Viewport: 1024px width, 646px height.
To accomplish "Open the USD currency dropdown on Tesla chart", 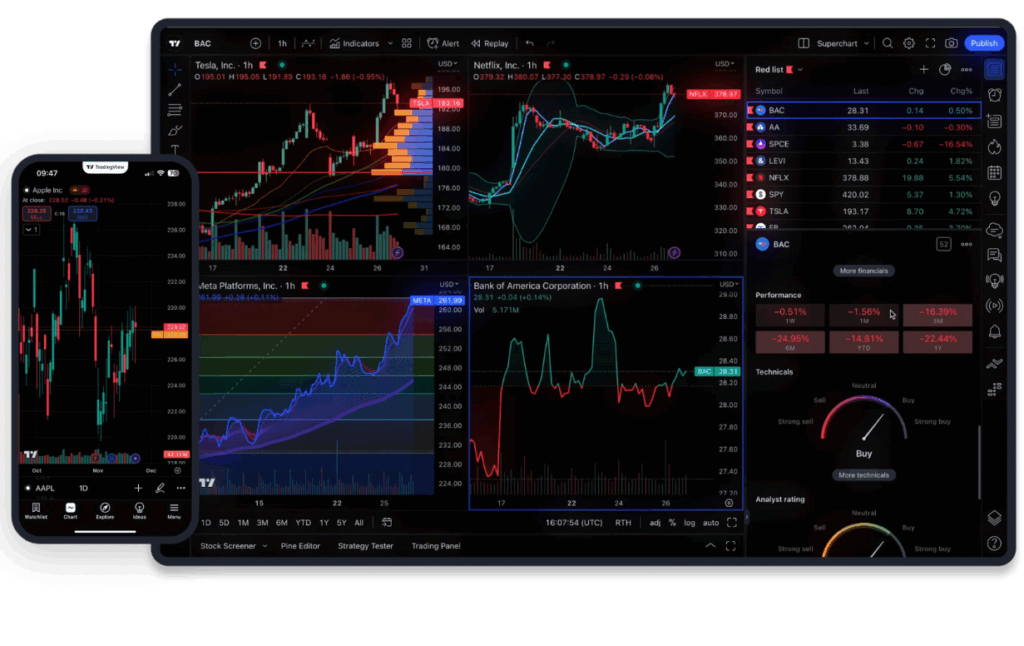I will pos(447,64).
